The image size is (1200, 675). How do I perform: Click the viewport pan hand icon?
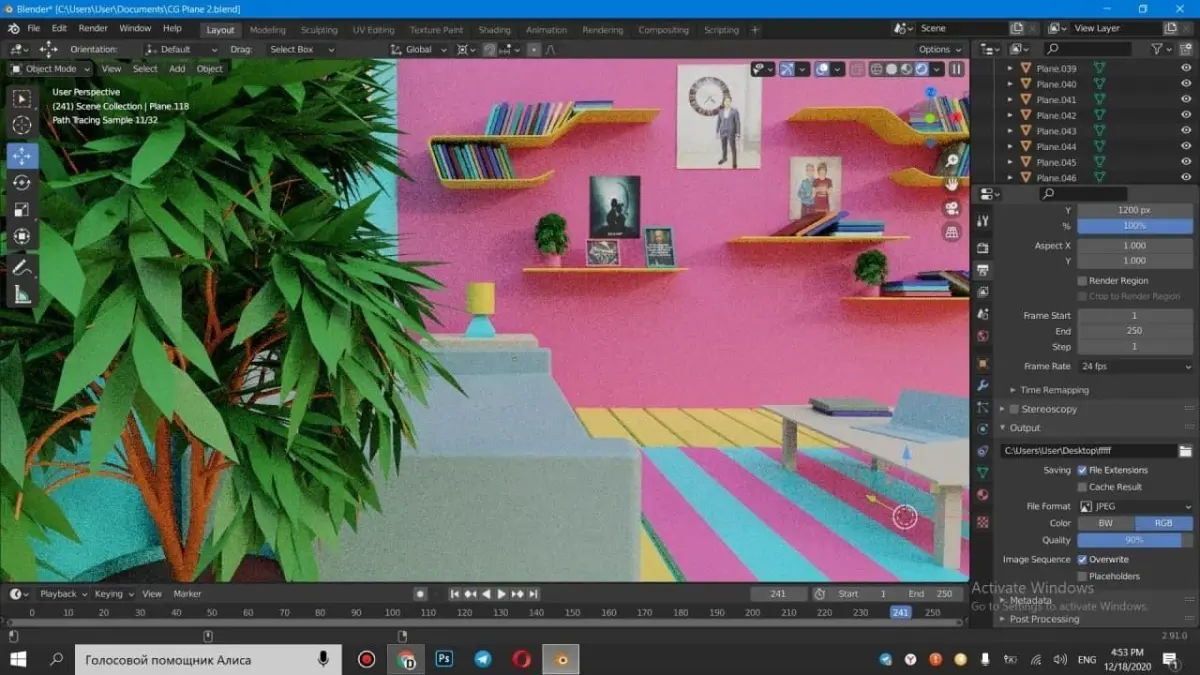[x=952, y=183]
